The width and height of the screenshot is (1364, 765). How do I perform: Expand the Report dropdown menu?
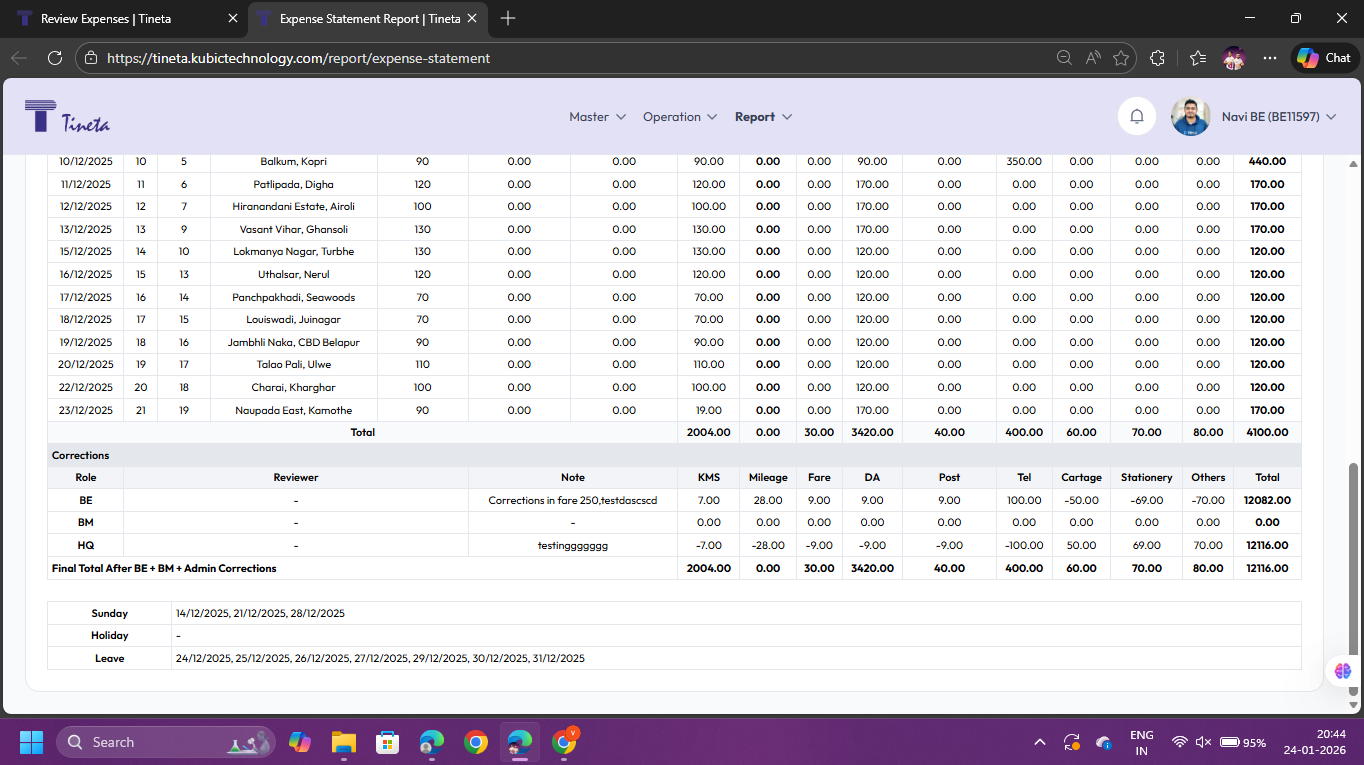pos(763,117)
